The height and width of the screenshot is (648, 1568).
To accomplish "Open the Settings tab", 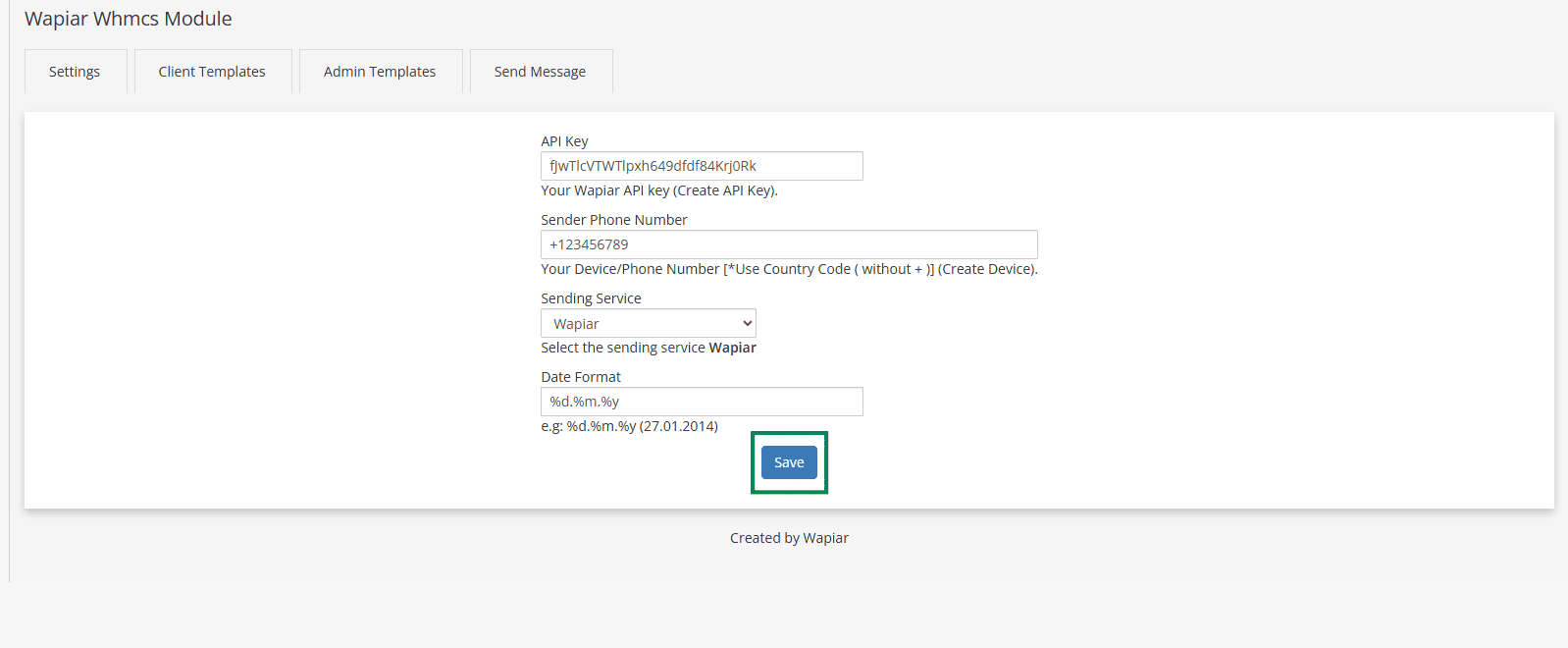I will point(75,72).
